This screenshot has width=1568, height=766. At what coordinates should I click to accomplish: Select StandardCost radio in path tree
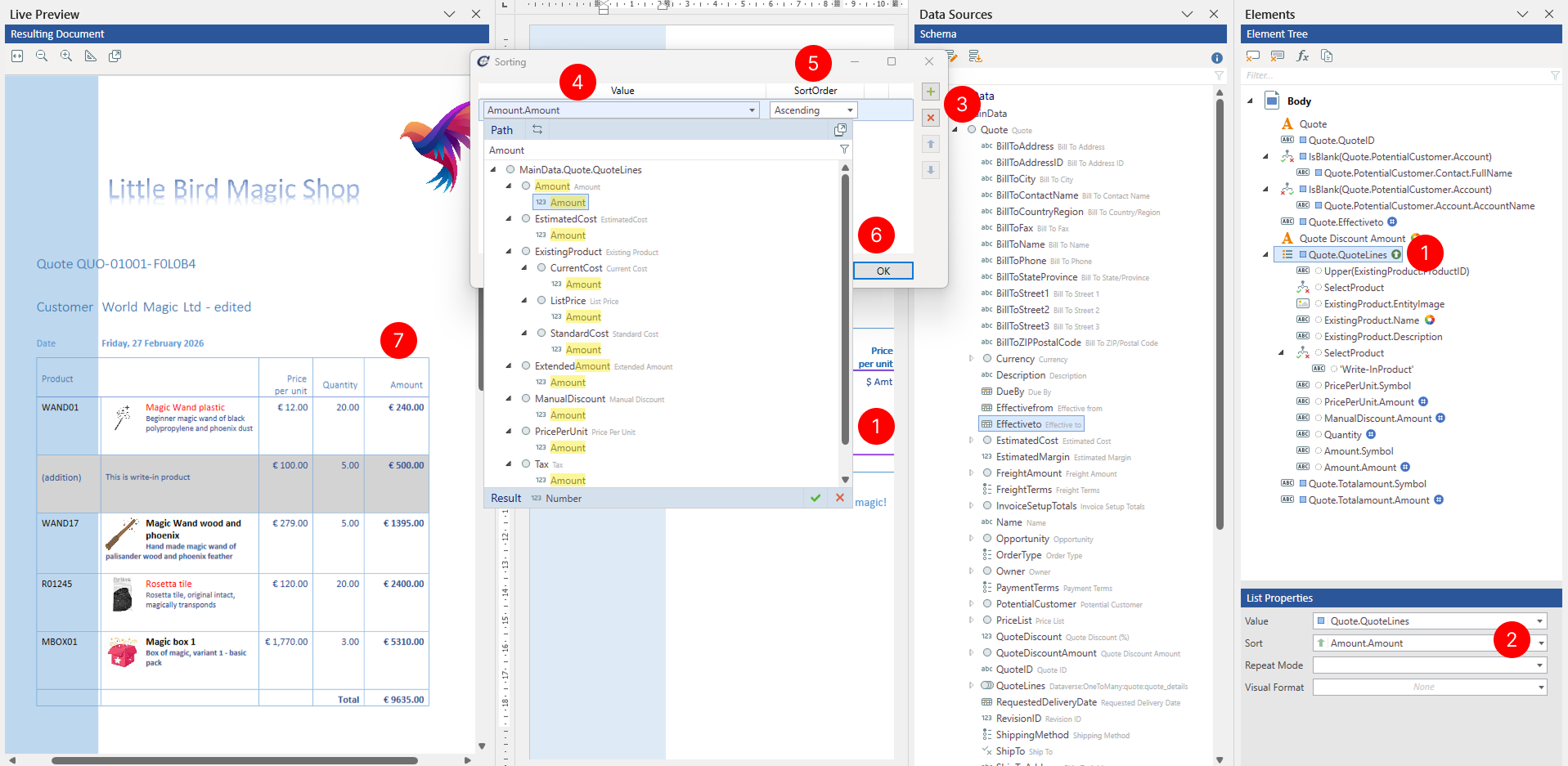coord(541,334)
